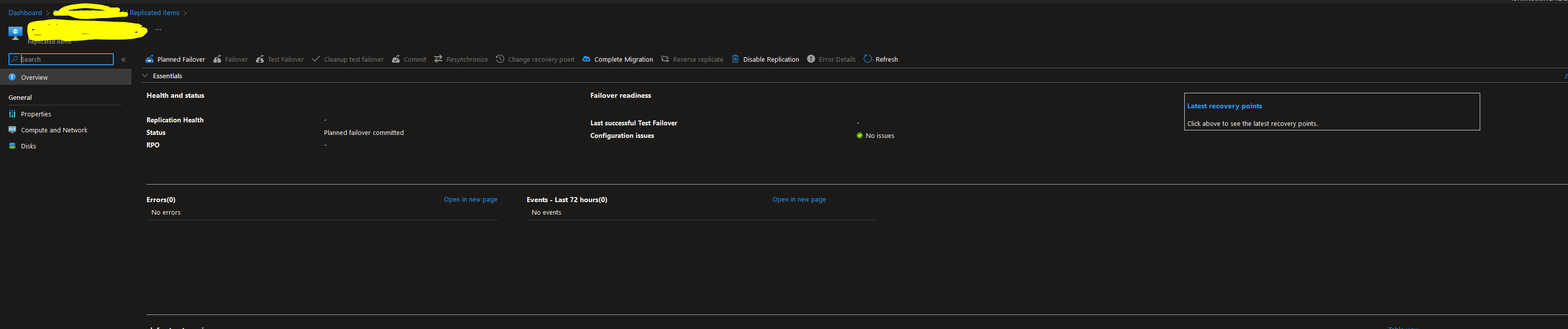Click the Complete Migration cloud icon
The height and width of the screenshot is (329, 1568).
tap(586, 59)
